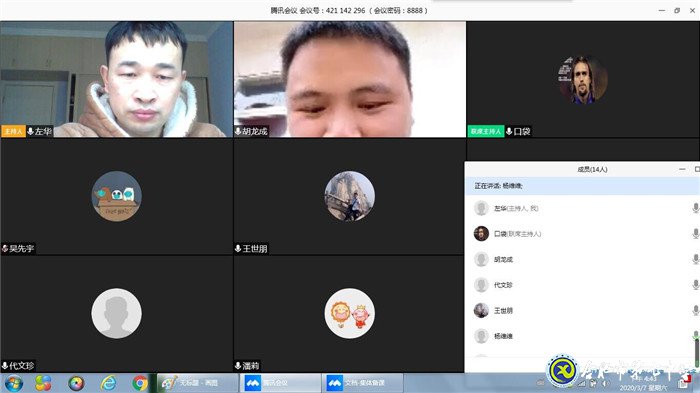Click the microphone icon beside 左华 video label
700x393 pixels.
(30, 131)
